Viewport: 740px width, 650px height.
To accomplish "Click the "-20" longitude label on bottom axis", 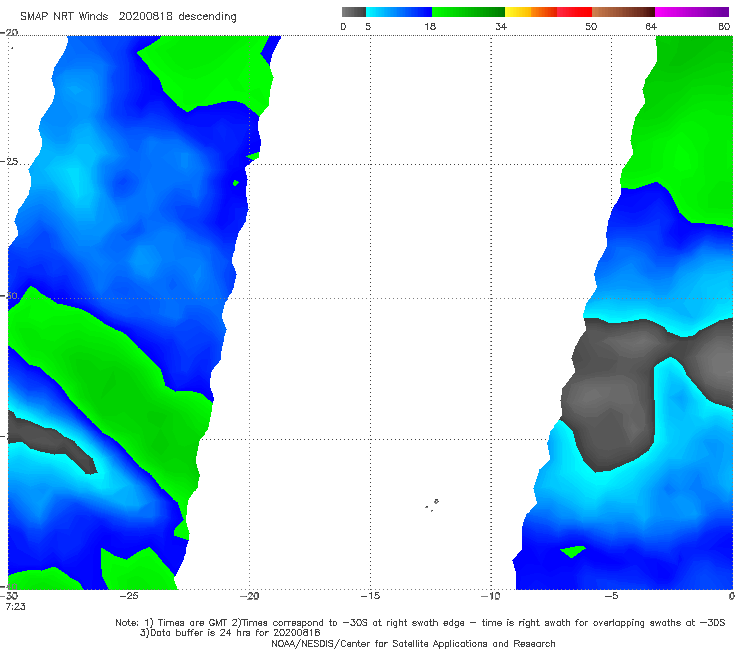I will pos(250,596).
